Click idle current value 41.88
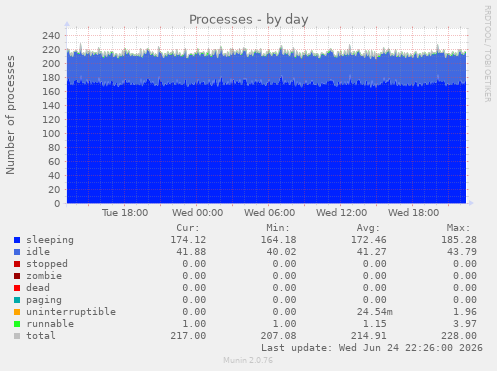This screenshot has height=371, width=497. [191, 252]
